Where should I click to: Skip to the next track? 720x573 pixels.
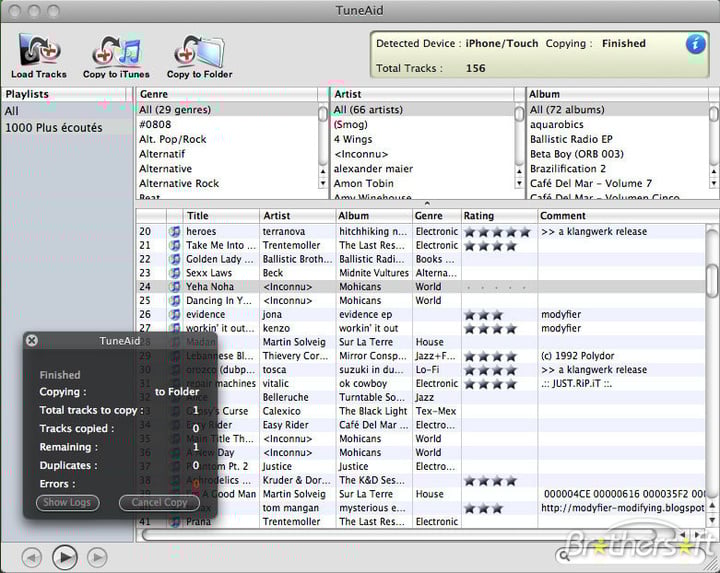pos(97,557)
